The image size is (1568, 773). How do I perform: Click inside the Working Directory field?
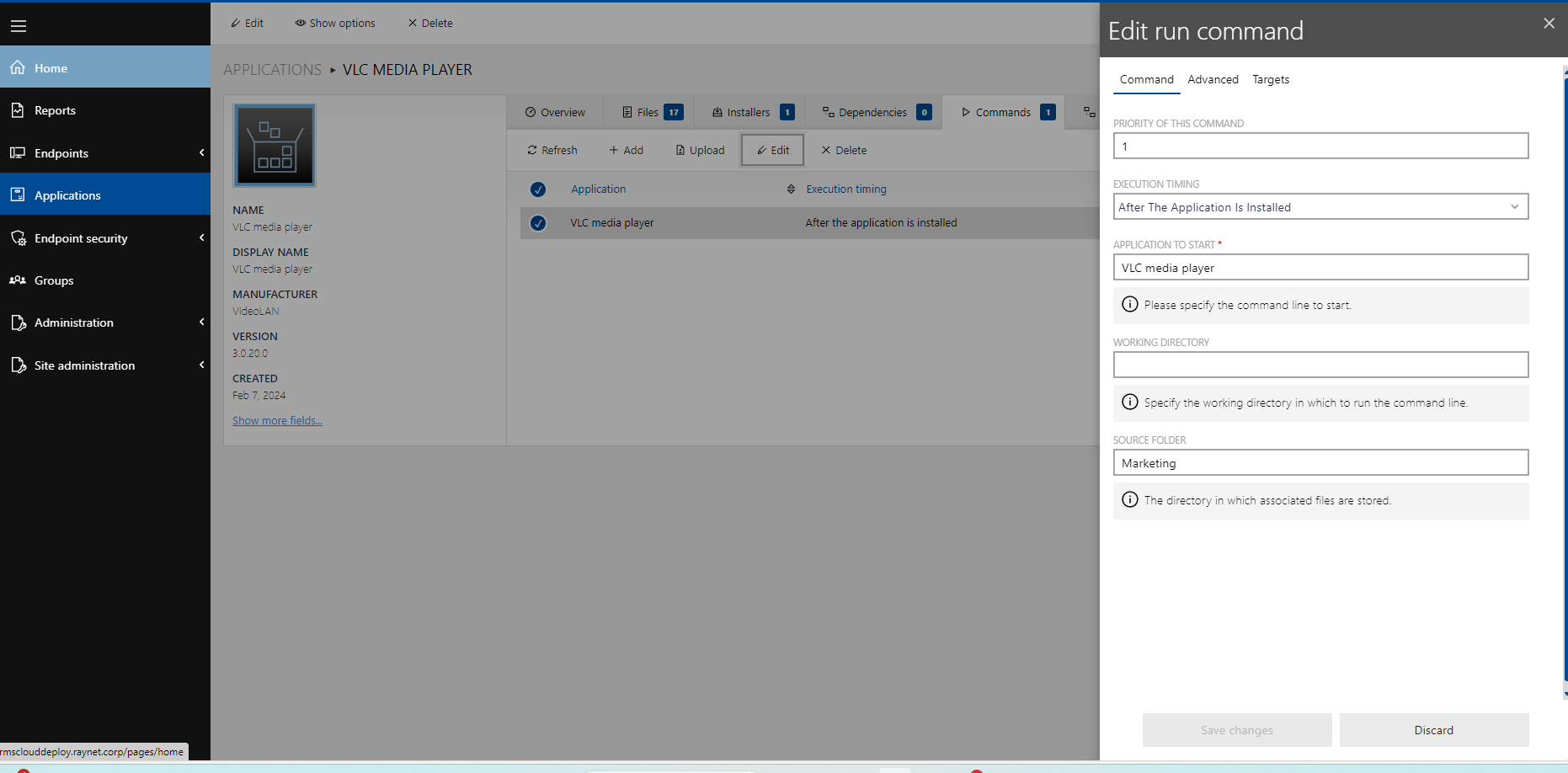[1320, 365]
